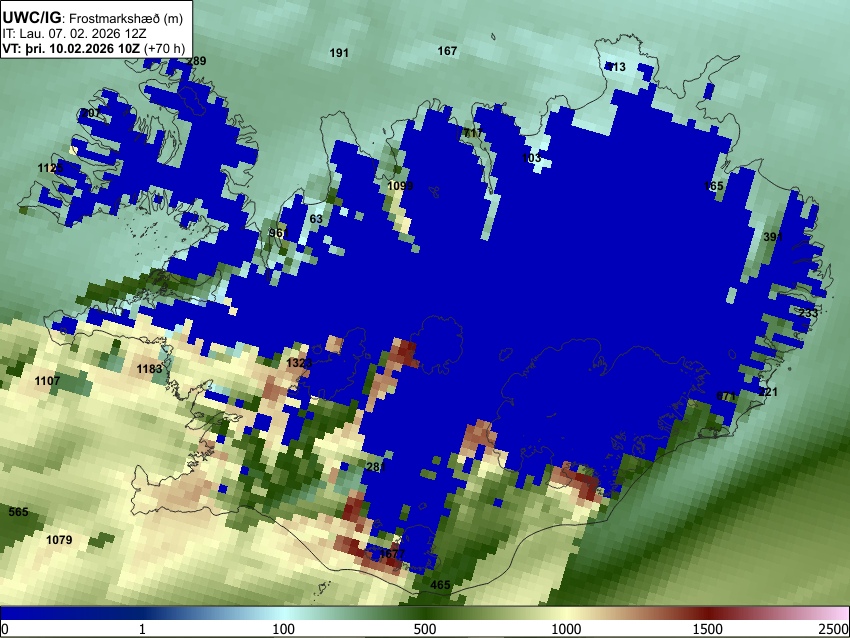Click the legend label 1500
The width and height of the screenshot is (850, 638).
tap(708, 629)
